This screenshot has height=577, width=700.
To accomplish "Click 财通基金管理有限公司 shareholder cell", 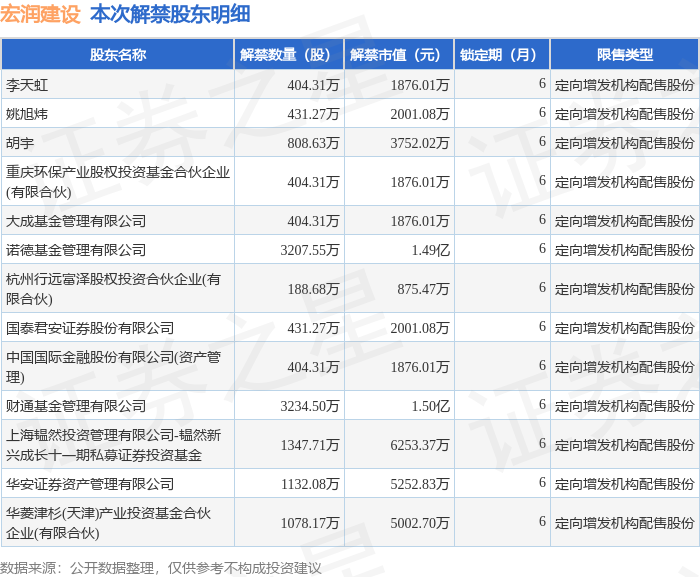I will [x=118, y=406].
